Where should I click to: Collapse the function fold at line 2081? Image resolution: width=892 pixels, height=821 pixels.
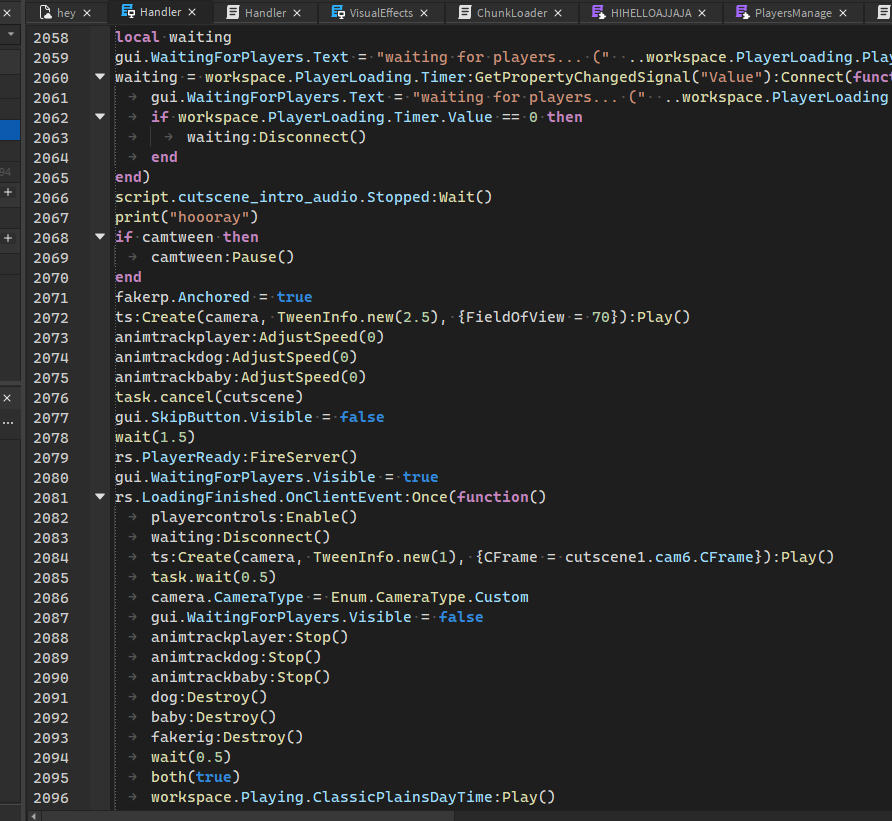click(99, 497)
